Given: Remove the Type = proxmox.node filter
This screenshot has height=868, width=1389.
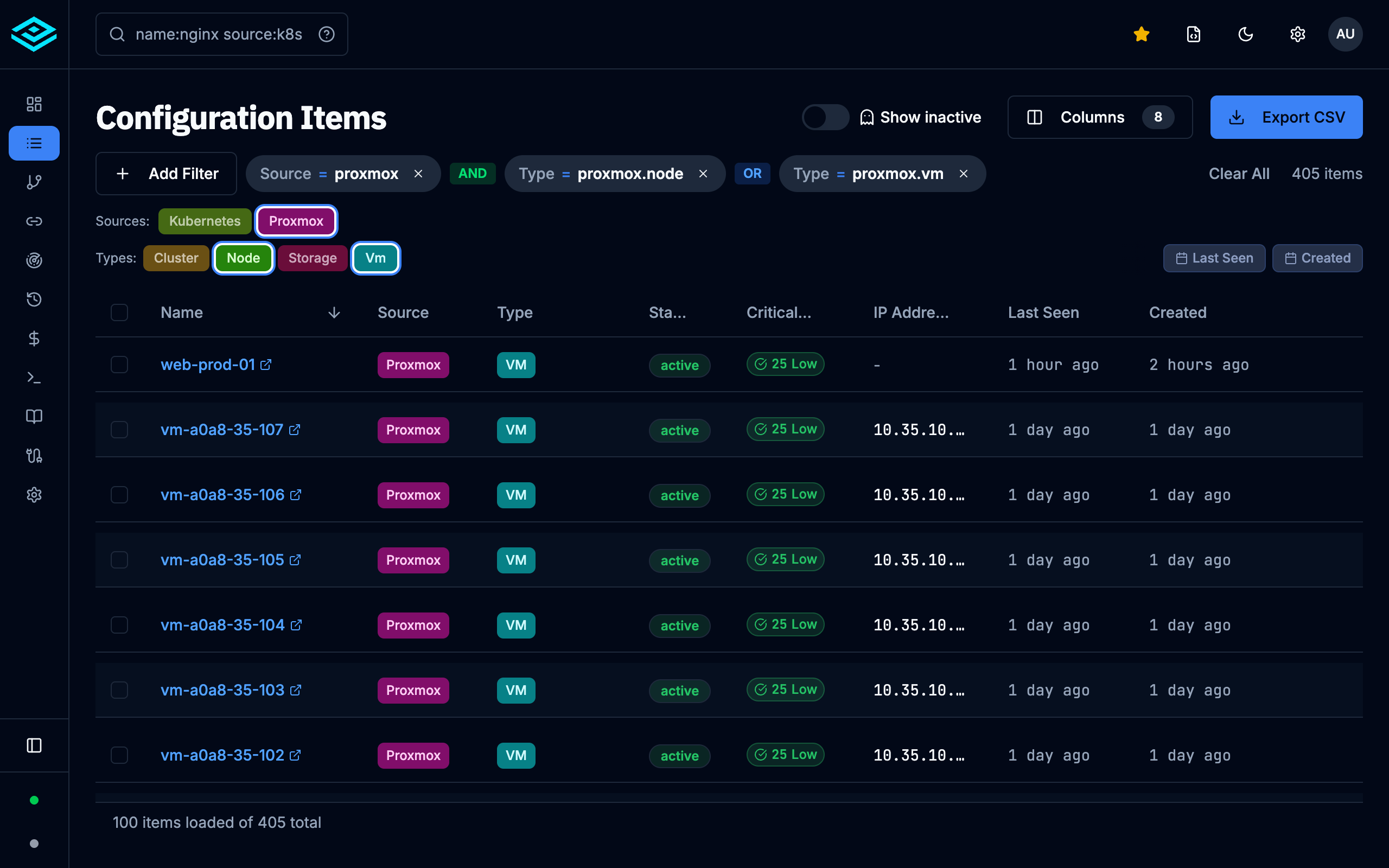Looking at the screenshot, I should (x=703, y=174).
